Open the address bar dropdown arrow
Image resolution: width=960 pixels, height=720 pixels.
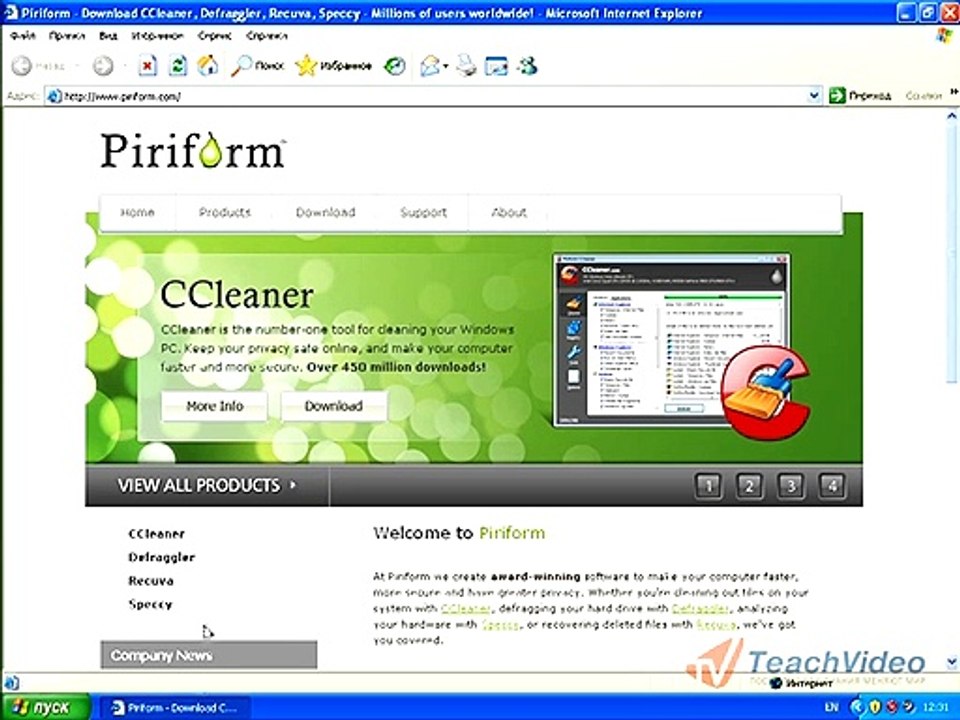814,96
